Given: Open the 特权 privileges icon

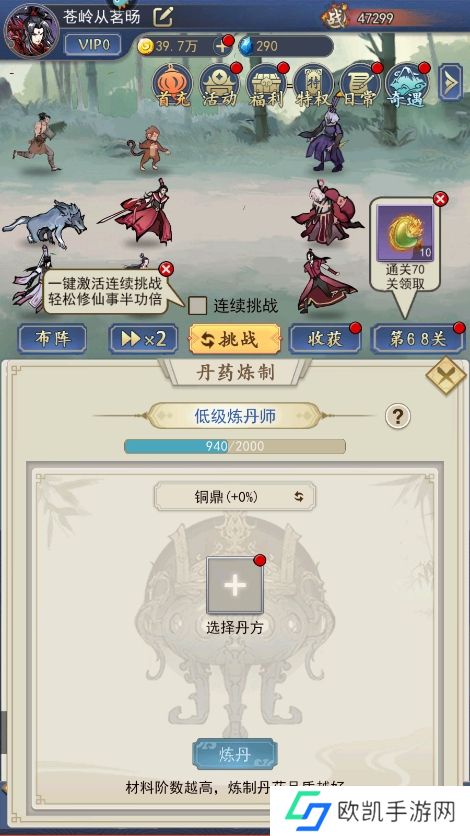Looking at the screenshot, I should click(313, 86).
